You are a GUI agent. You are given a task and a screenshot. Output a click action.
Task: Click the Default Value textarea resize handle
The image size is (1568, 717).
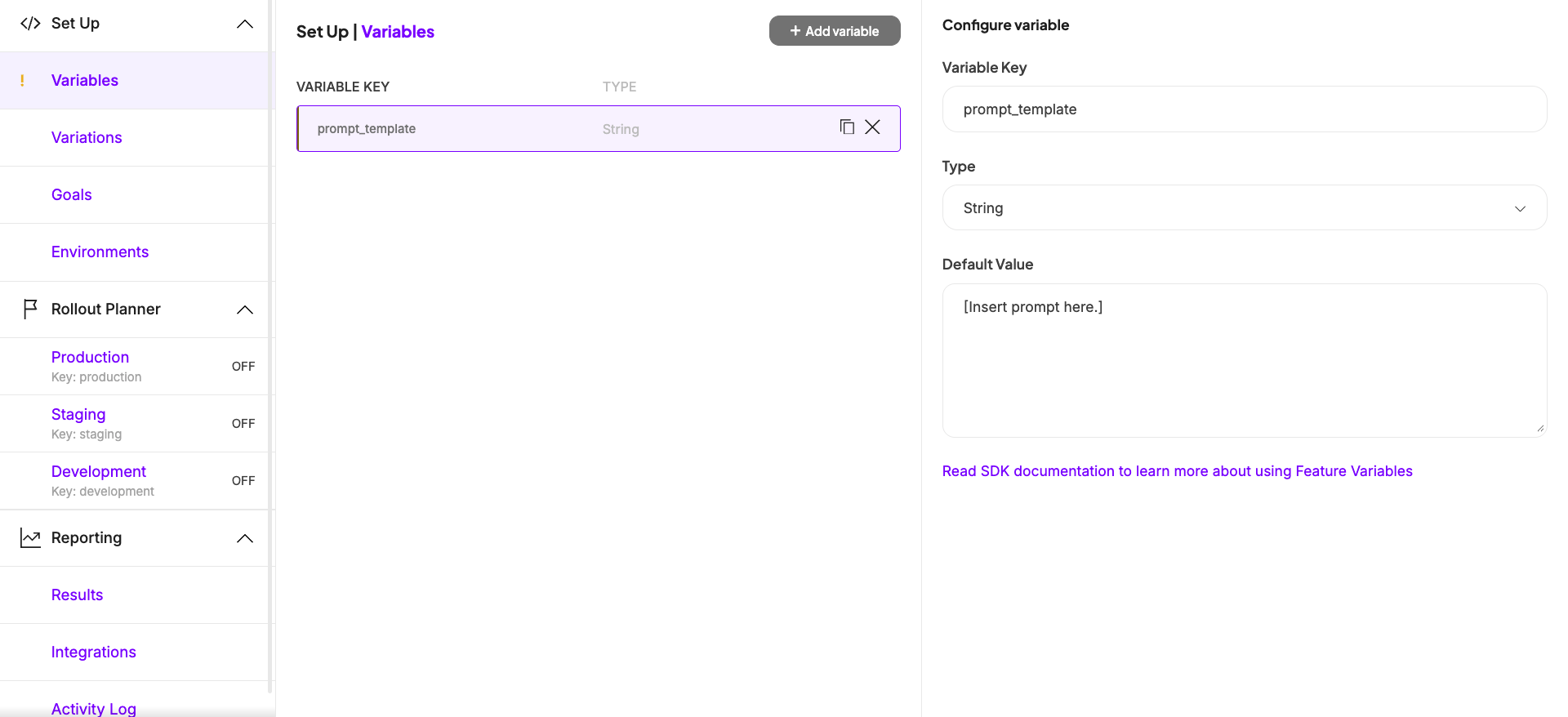coord(1540,428)
